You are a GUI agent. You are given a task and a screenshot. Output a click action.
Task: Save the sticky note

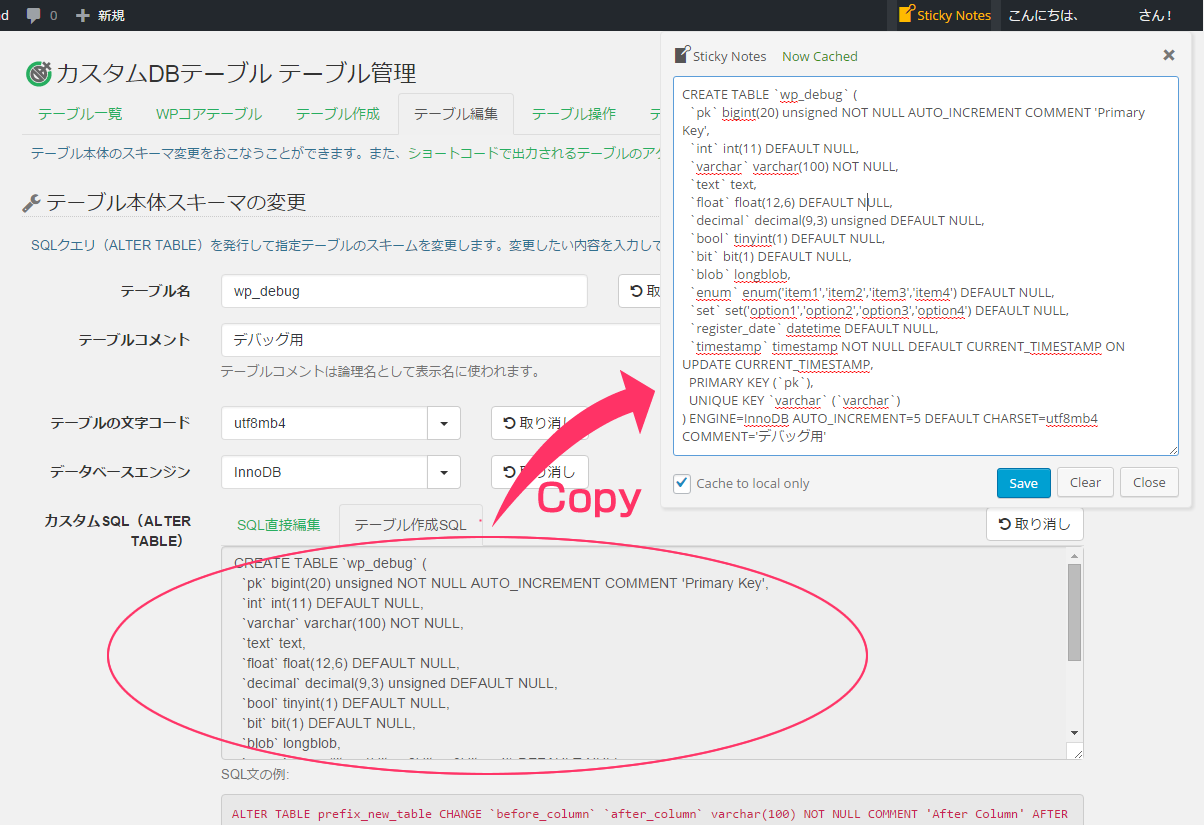1023,483
